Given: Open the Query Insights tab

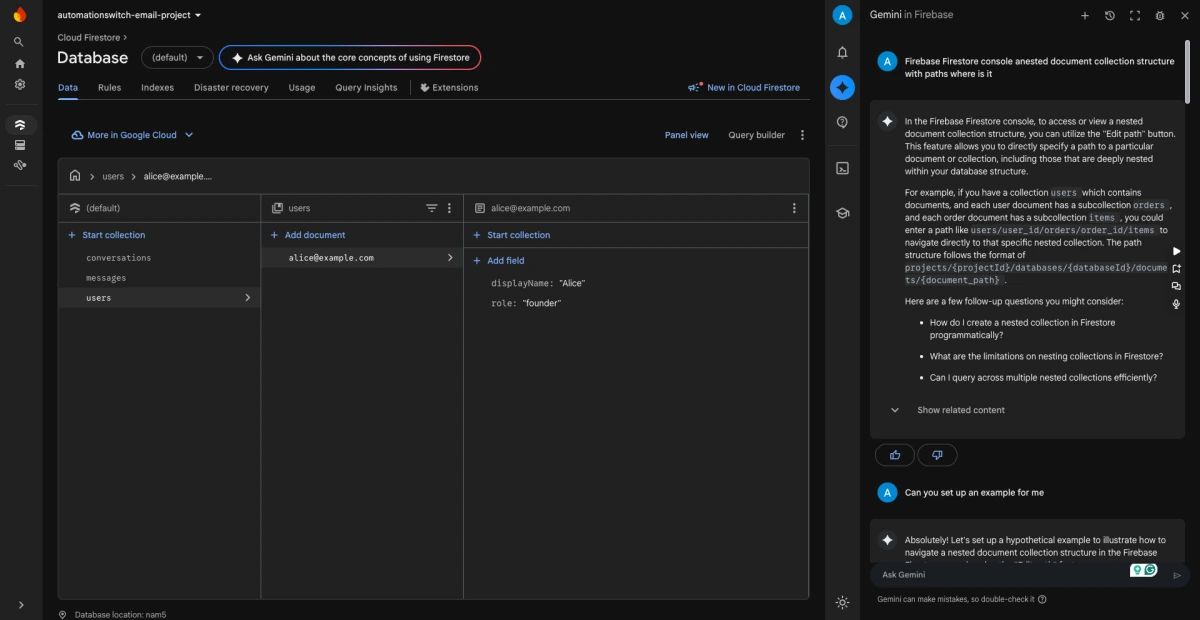Looking at the screenshot, I should click(x=366, y=88).
